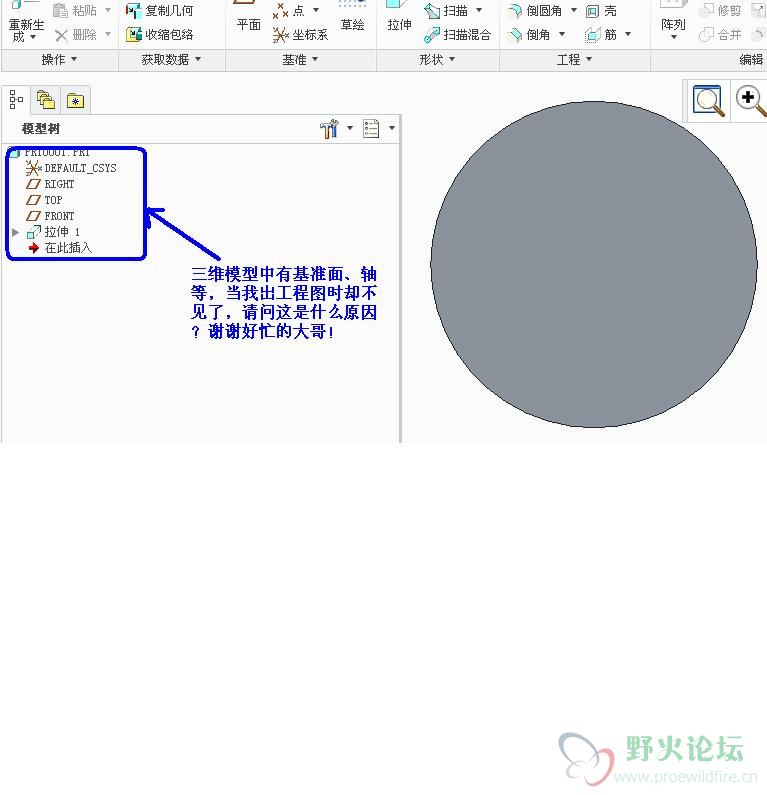
Task: Click 重新生成 (Regenerate) button
Action: pos(25,23)
